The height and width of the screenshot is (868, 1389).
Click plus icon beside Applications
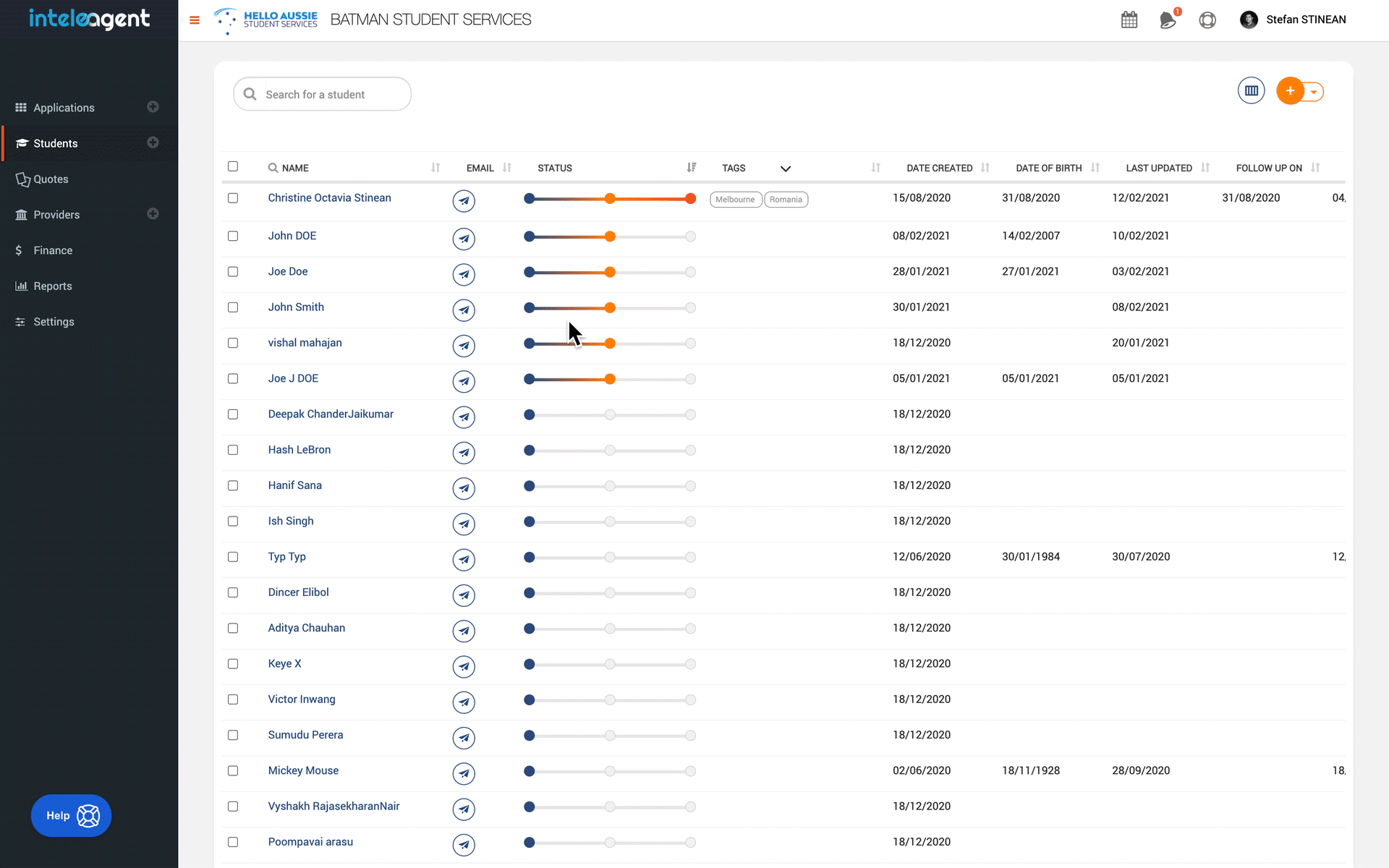(x=153, y=107)
